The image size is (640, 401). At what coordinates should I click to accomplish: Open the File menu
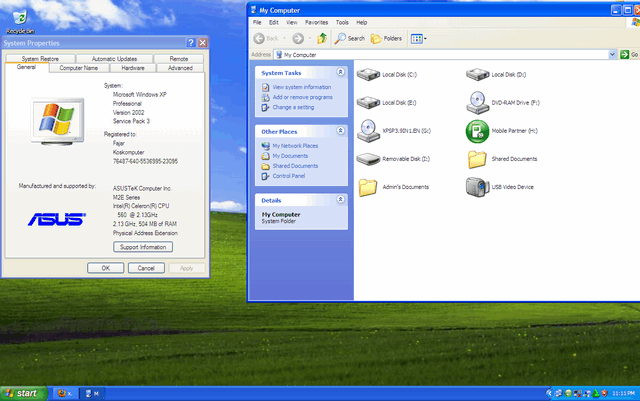click(257, 22)
